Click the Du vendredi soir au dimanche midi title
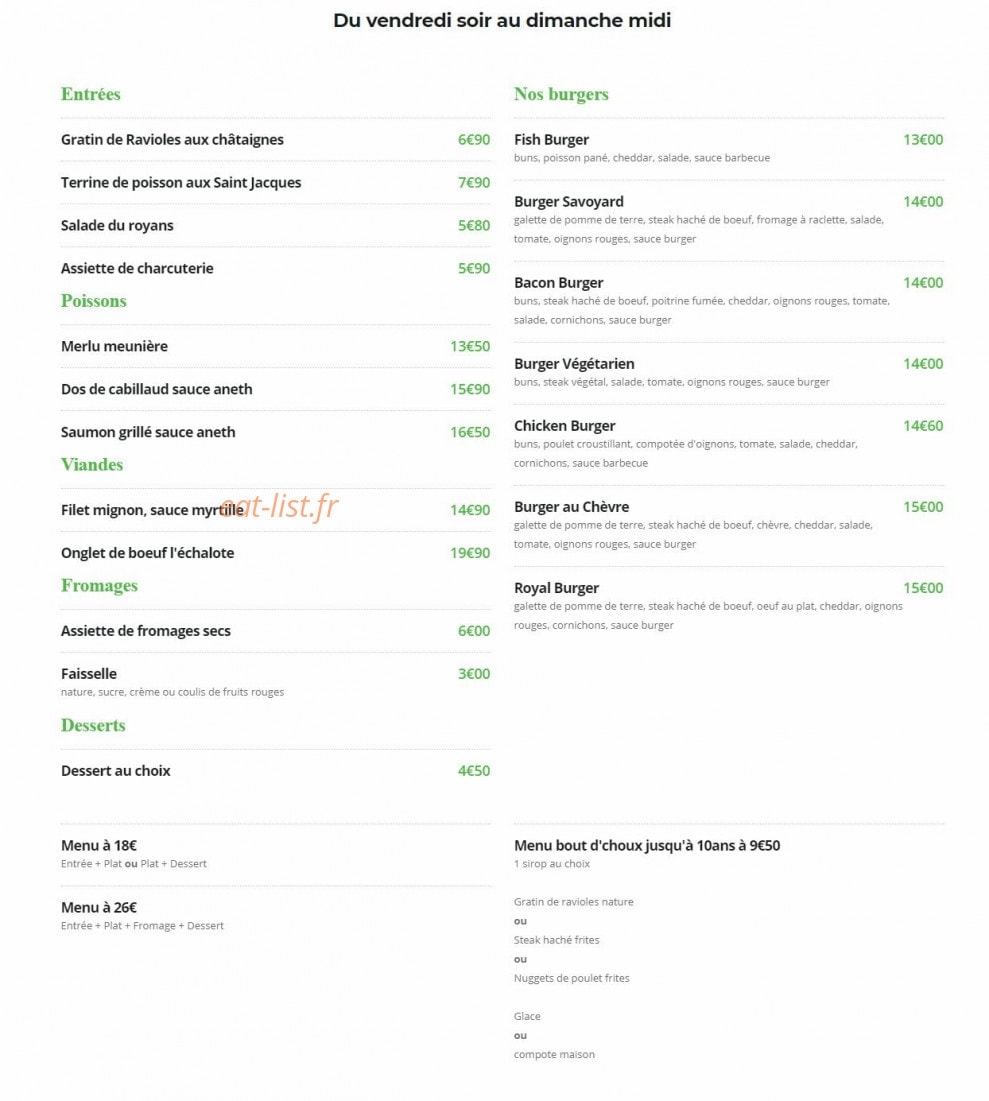The height and width of the screenshot is (1101, 989). tap(502, 20)
